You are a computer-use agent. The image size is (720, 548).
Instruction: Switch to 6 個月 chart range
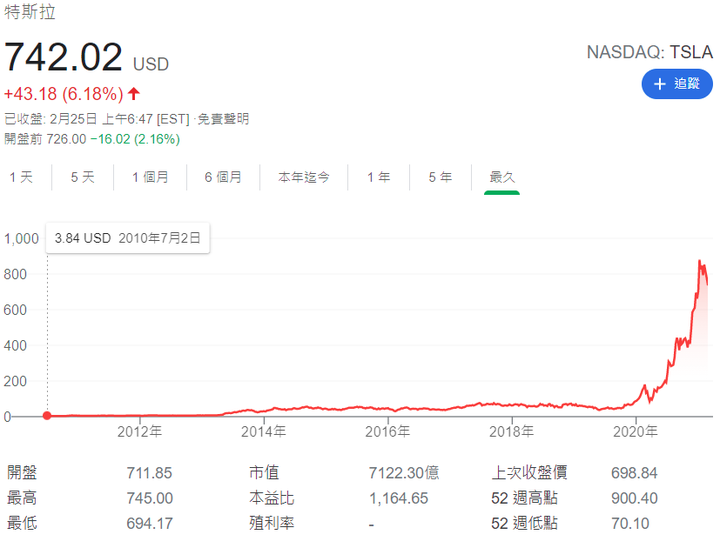click(x=223, y=177)
